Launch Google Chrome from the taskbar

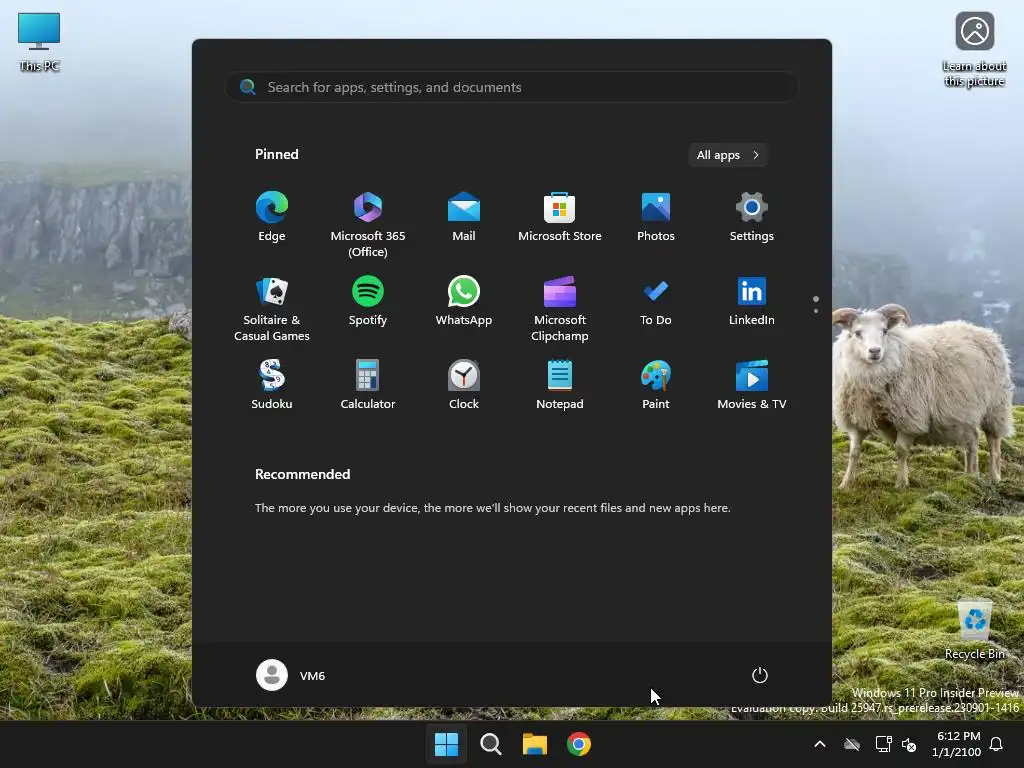[579, 744]
